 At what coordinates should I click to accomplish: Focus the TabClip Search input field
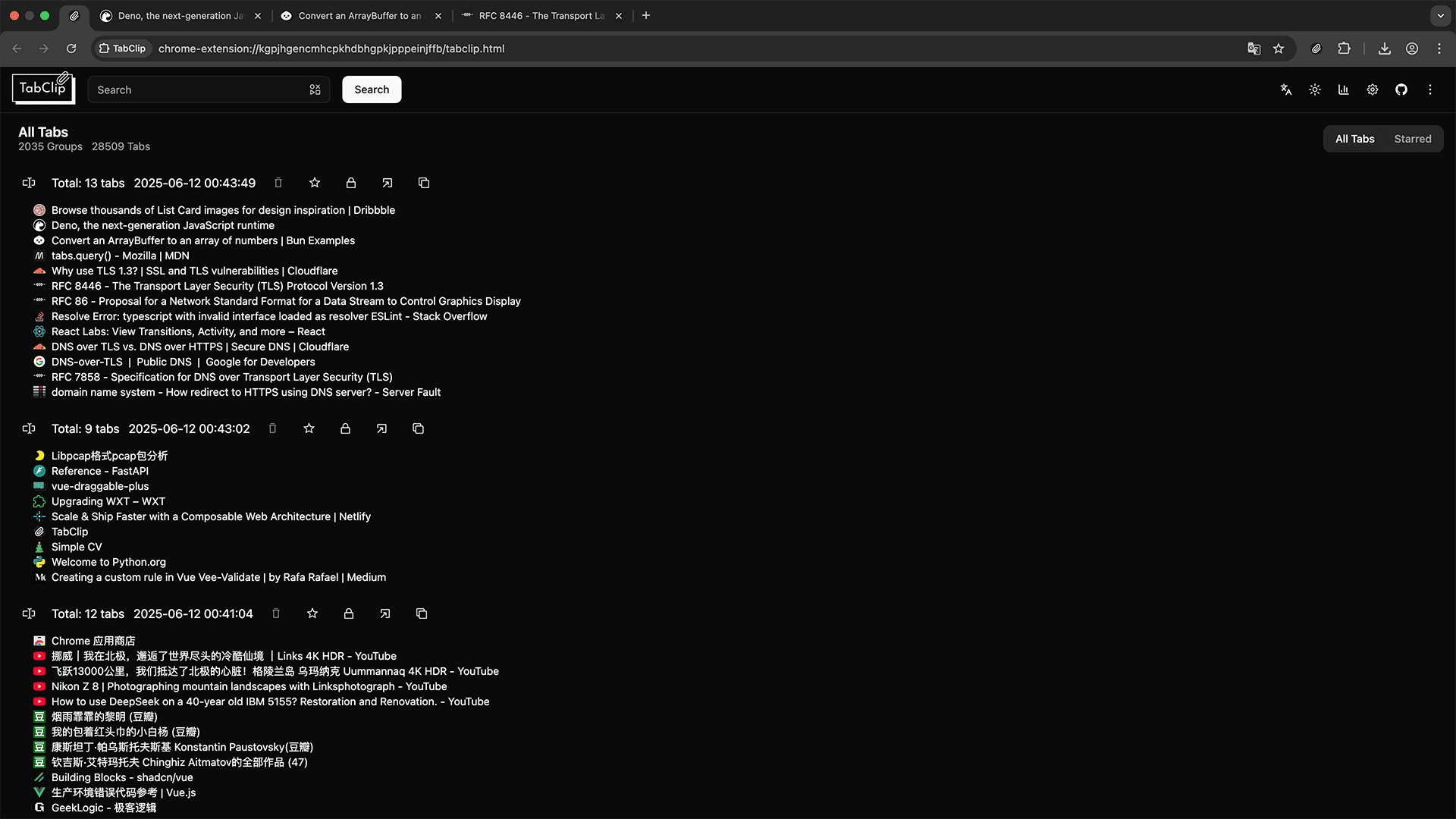197,89
